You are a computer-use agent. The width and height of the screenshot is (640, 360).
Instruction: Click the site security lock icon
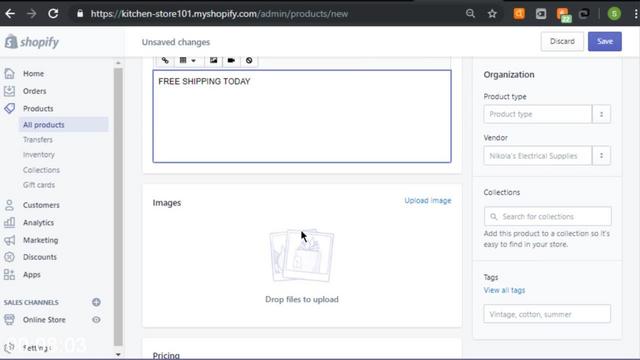tap(80, 13)
